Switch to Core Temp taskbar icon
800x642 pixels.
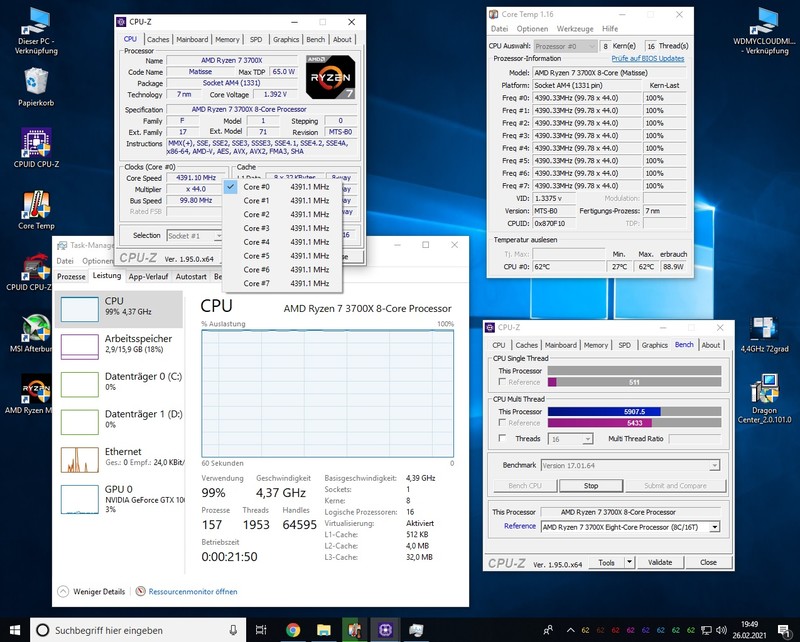point(354,630)
